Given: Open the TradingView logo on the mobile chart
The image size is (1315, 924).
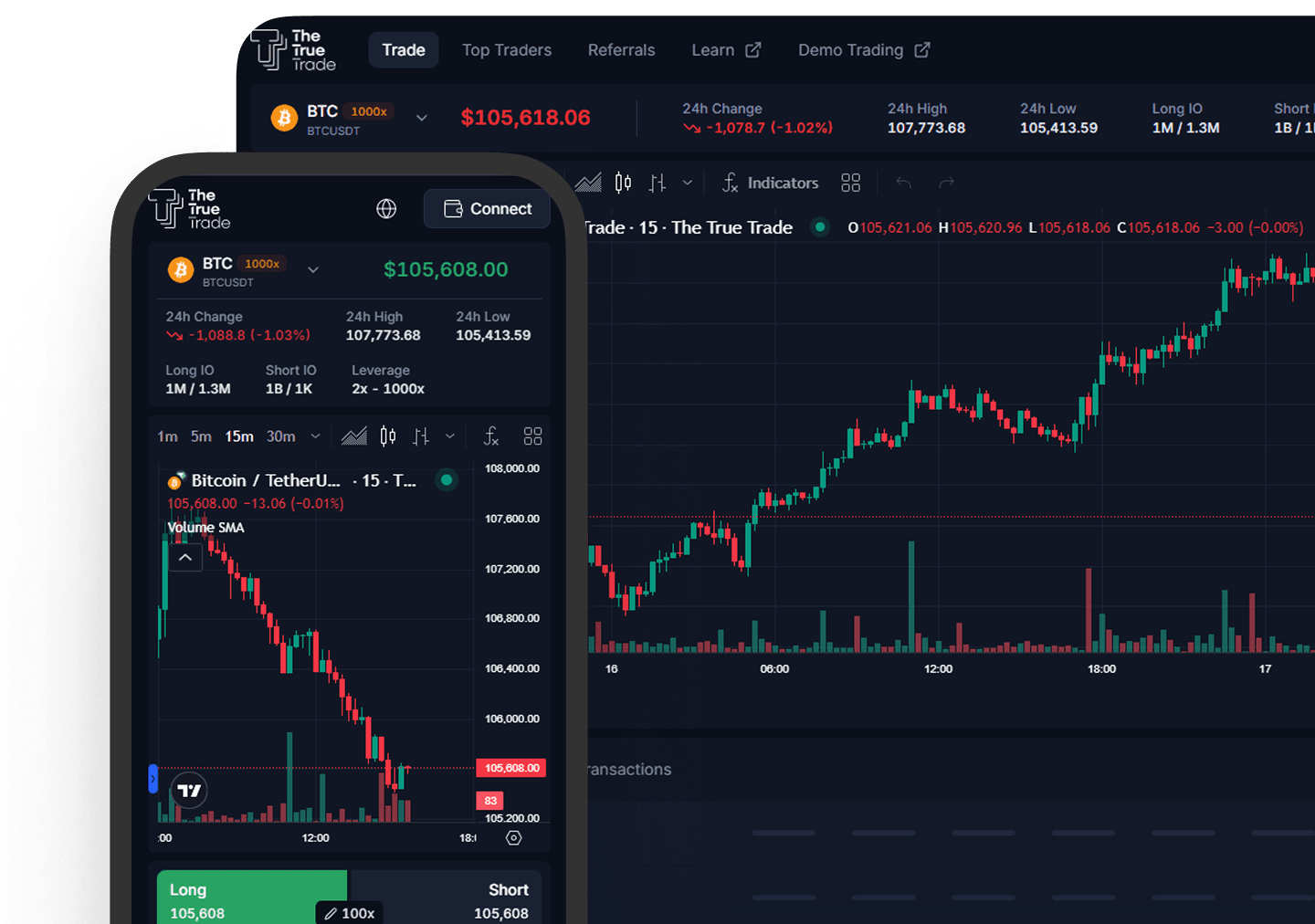Looking at the screenshot, I should pos(187,791).
